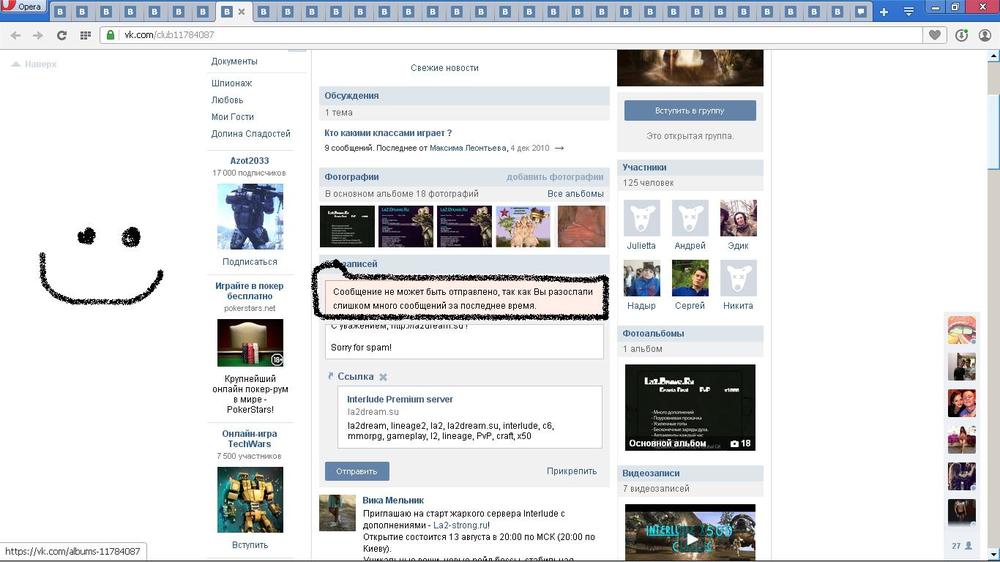Viewport: 1000px width, 562px height.
Task: Click the heart bookmark icon in address bar
Action: pos(934,35)
